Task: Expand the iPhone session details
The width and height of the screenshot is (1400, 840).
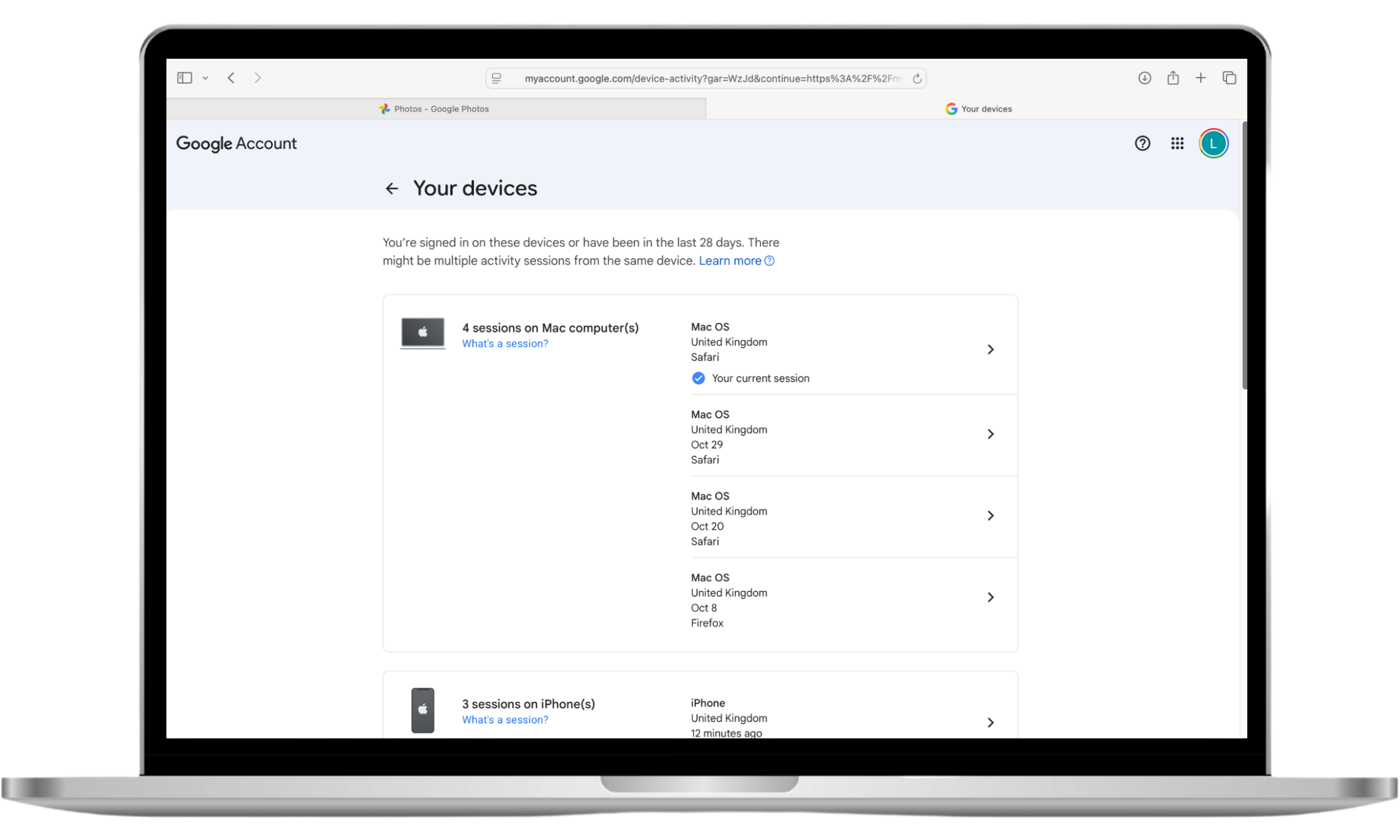Action: (990, 722)
